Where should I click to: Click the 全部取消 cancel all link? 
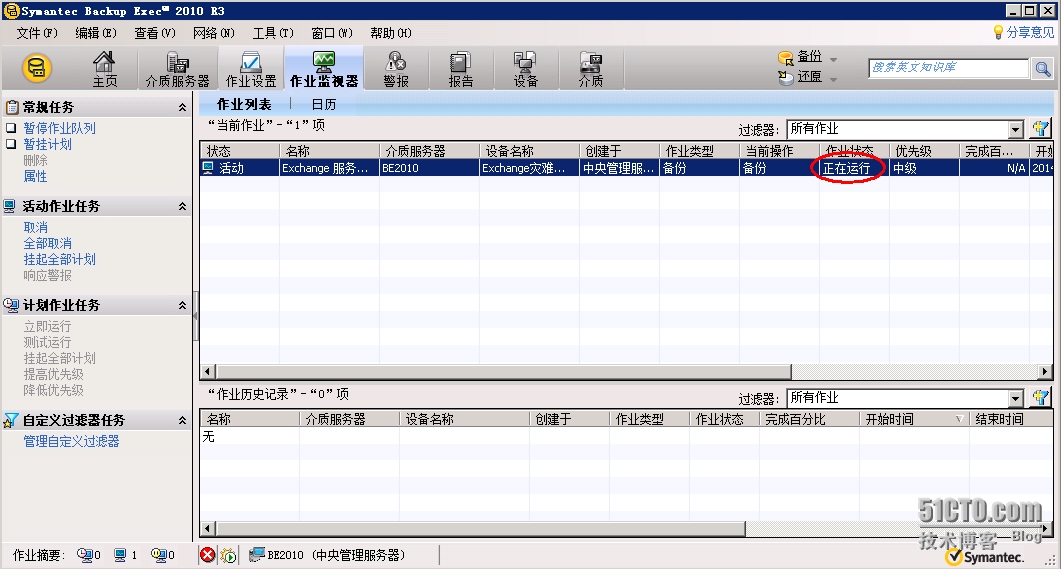(x=47, y=243)
